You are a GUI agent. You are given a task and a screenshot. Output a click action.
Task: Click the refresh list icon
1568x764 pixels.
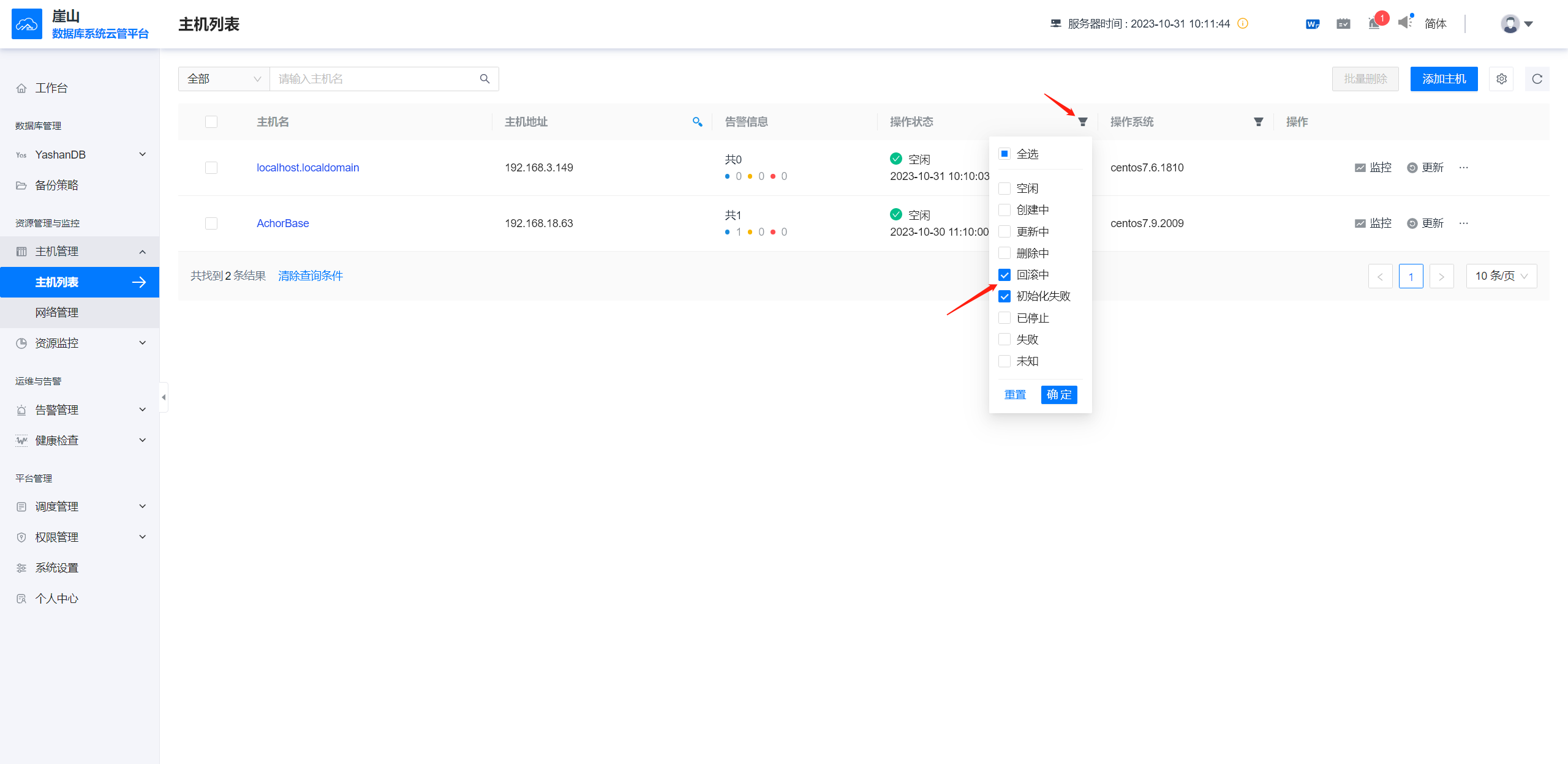coord(1537,79)
